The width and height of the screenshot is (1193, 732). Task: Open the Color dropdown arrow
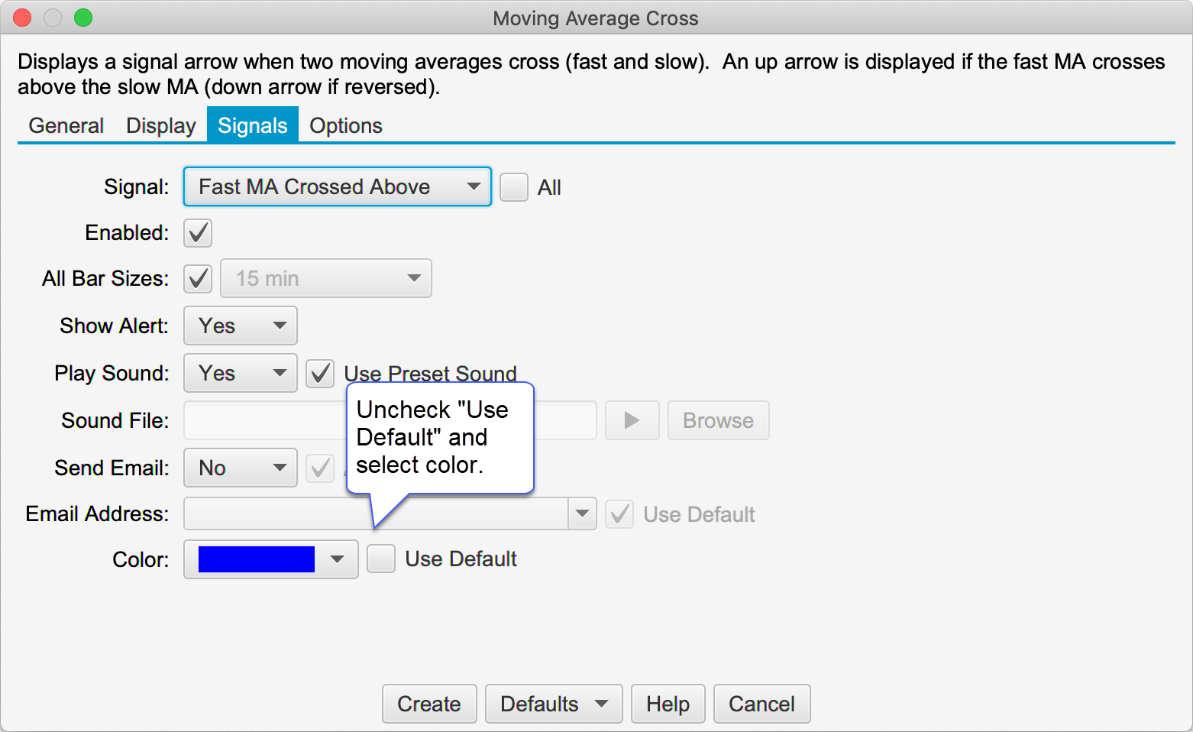[338, 560]
